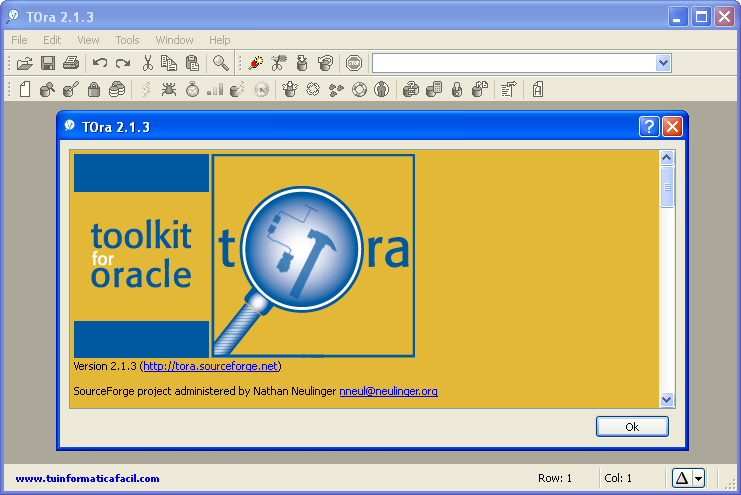Viewport: 741px width, 495px height.
Task: Expand the connection combo box dropdown arrow
Action: click(x=663, y=63)
